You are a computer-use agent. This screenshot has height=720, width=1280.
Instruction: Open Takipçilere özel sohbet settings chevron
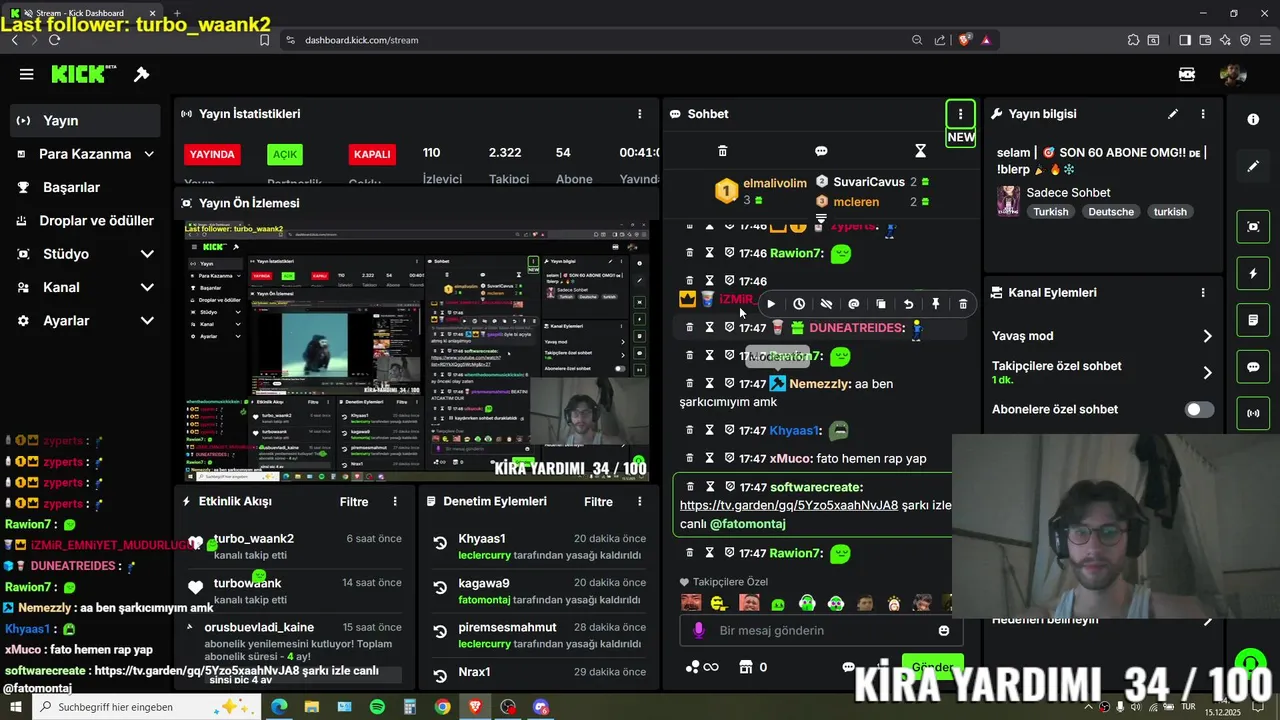tap(1207, 372)
